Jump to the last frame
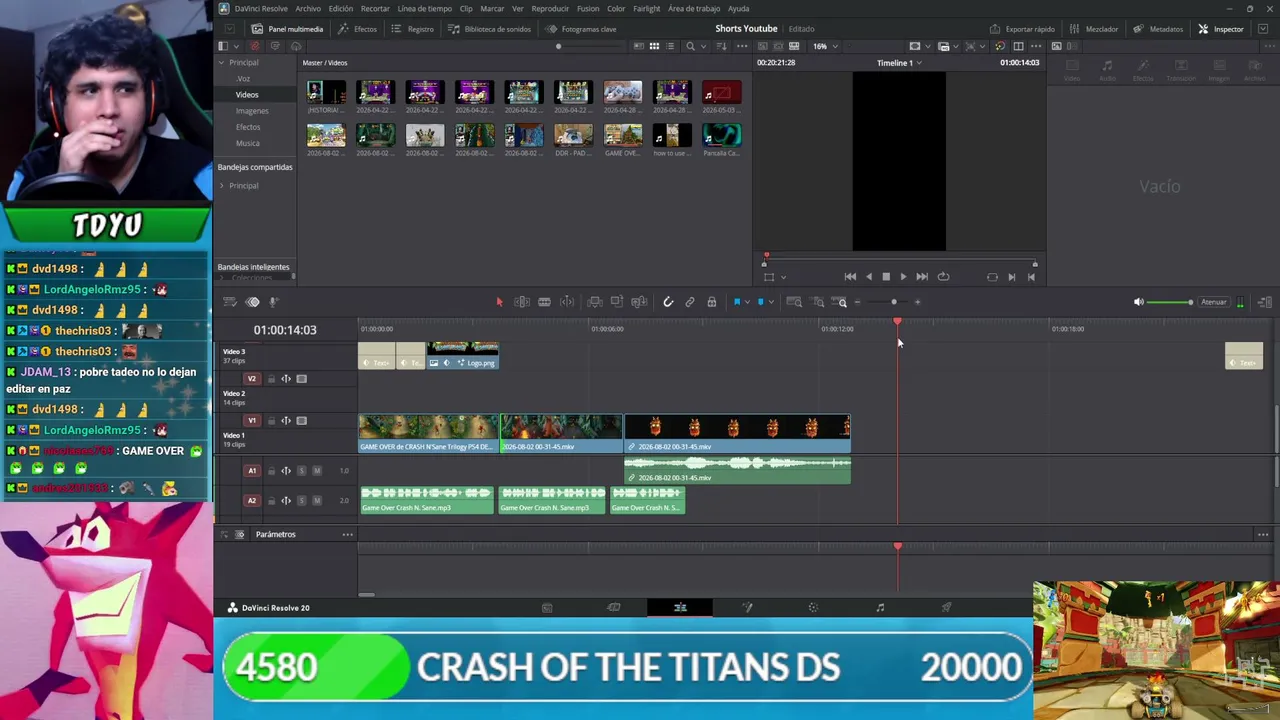Image resolution: width=1280 pixels, height=720 pixels. tap(922, 277)
